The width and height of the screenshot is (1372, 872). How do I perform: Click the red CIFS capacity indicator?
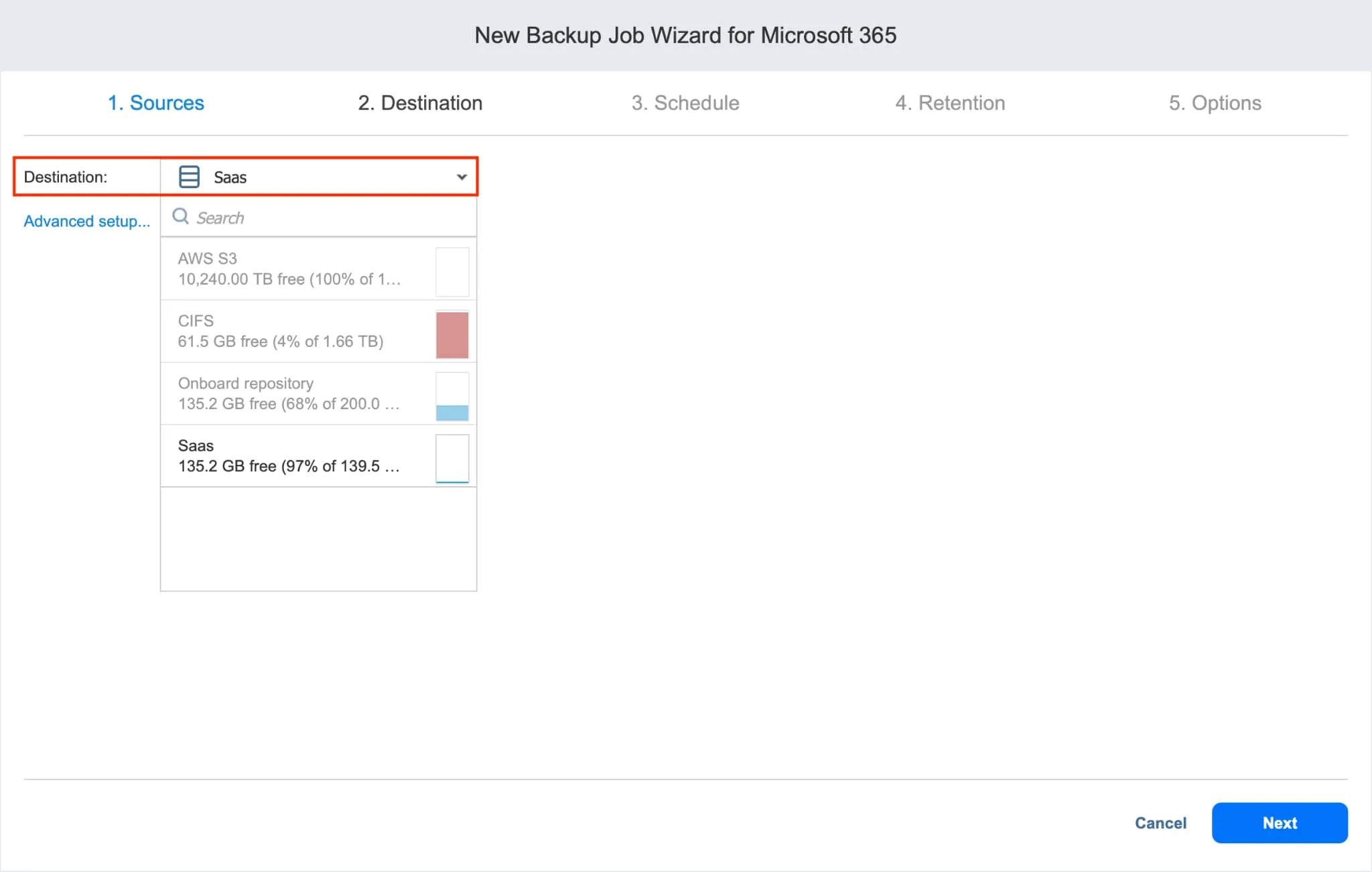tap(452, 334)
